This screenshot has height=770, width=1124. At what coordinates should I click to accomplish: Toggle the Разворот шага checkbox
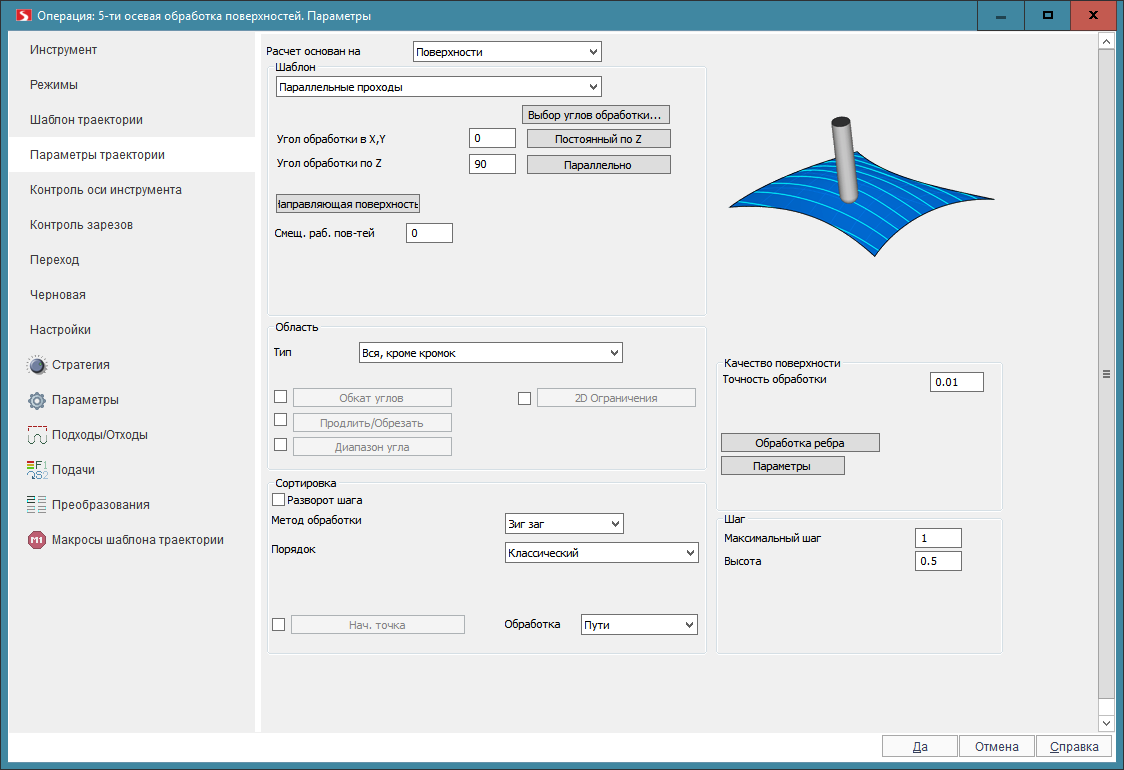pyautogui.click(x=278, y=499)
